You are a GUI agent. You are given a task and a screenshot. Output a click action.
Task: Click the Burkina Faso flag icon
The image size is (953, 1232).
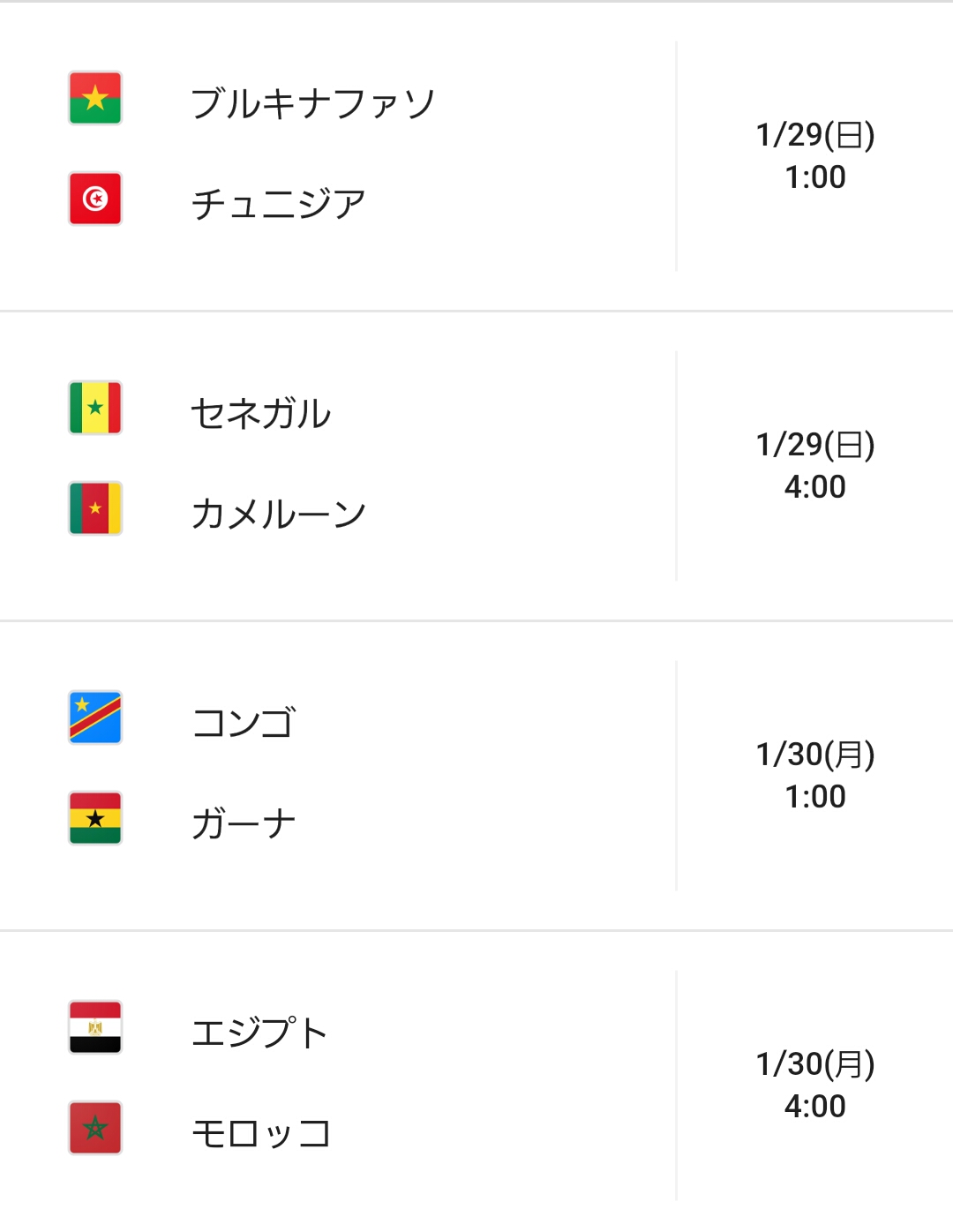coord(95,98)
